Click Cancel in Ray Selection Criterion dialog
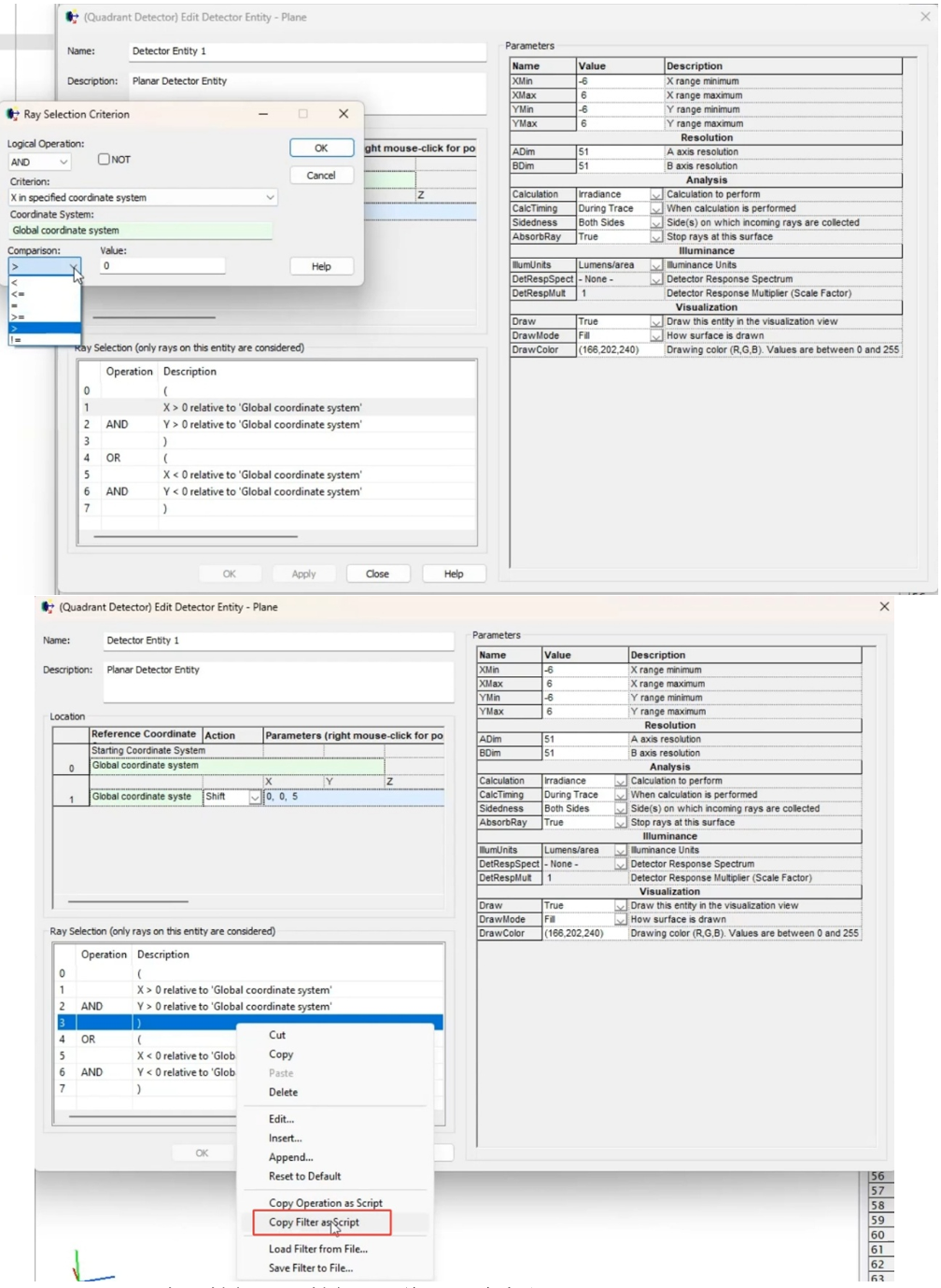941x1288 pixels. (321, 176)
